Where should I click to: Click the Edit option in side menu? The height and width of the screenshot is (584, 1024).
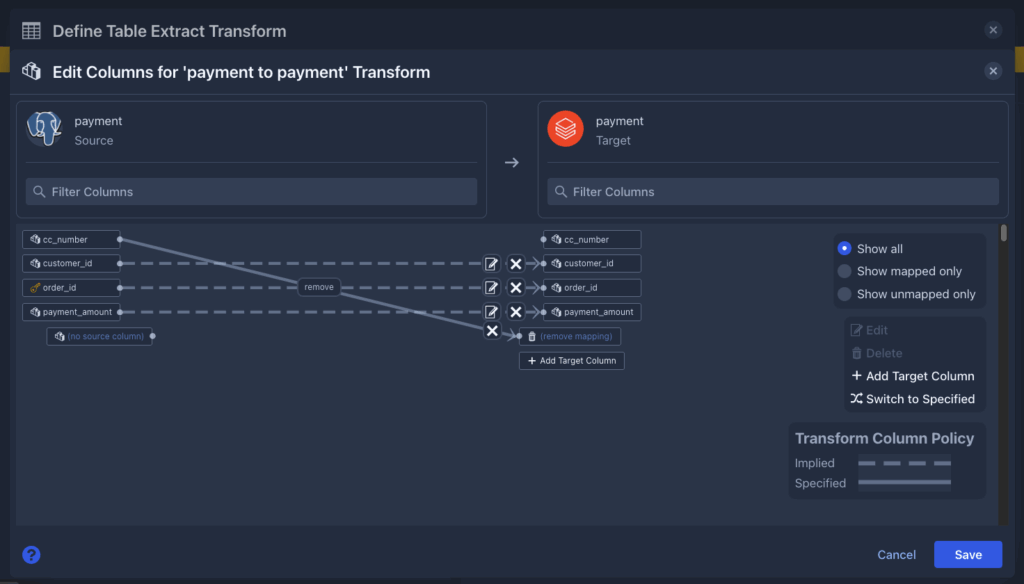pyautogui.click(x=869, y=330)
